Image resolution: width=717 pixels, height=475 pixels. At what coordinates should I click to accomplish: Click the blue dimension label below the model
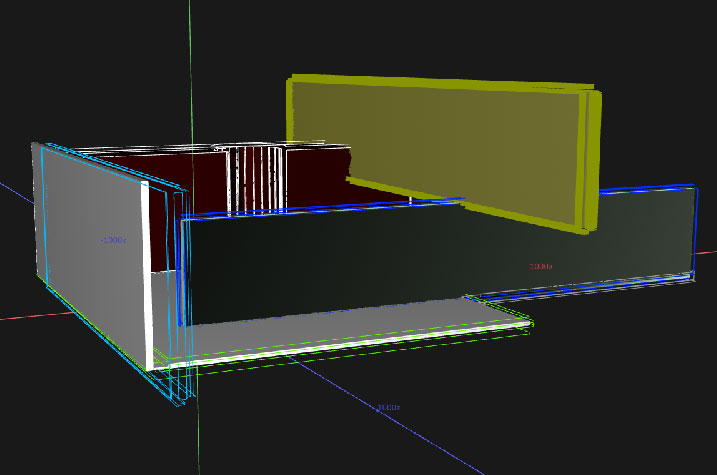(388, 408)
